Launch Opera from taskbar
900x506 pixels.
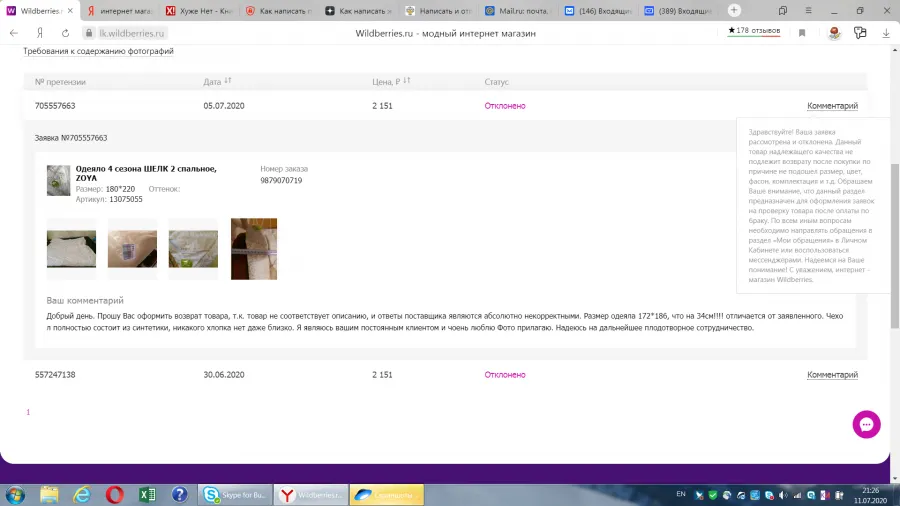(115, 495)
